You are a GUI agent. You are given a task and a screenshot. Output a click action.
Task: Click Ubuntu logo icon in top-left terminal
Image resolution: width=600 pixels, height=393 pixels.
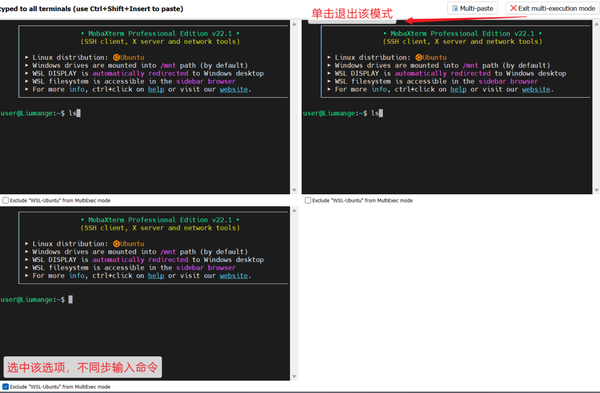coord(116,57)
